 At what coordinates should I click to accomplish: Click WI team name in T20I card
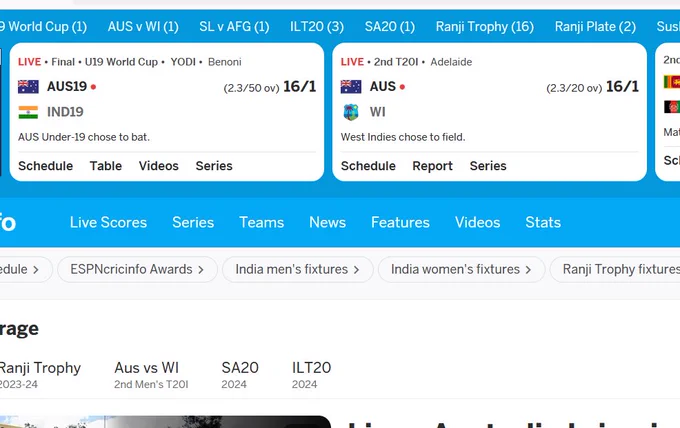377,112
